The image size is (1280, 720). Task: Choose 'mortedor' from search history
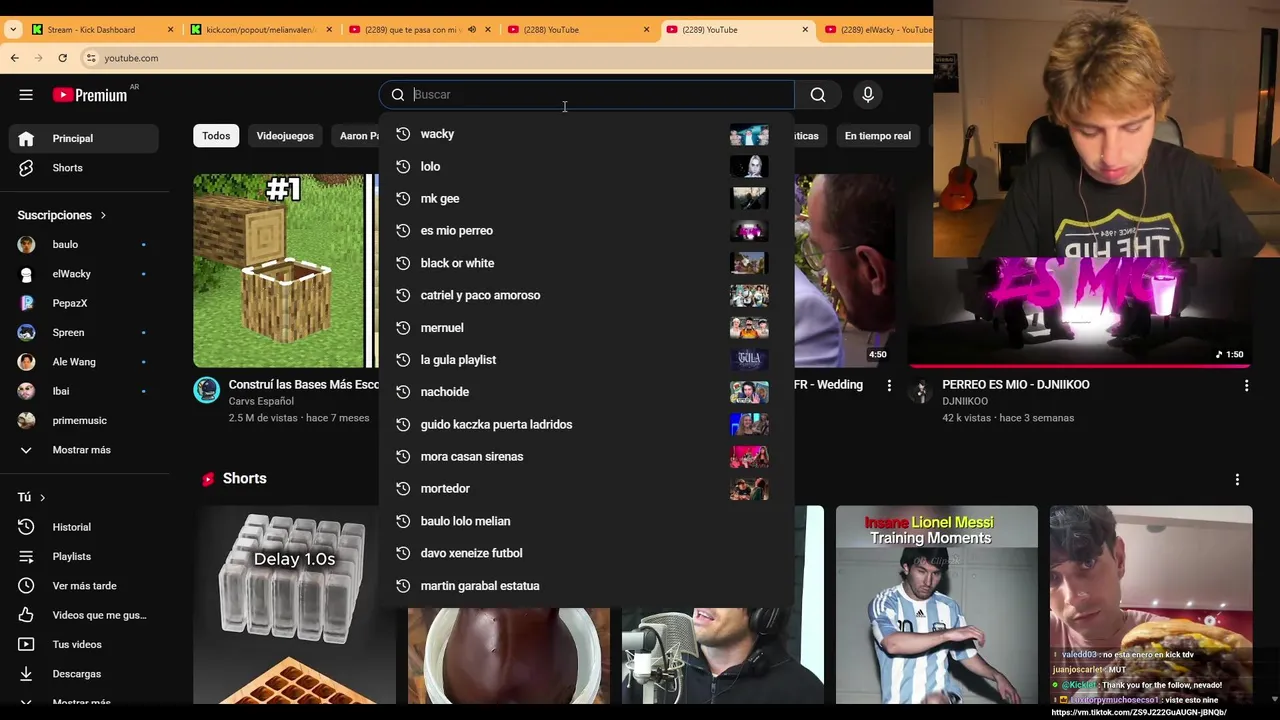pos(586,489)
